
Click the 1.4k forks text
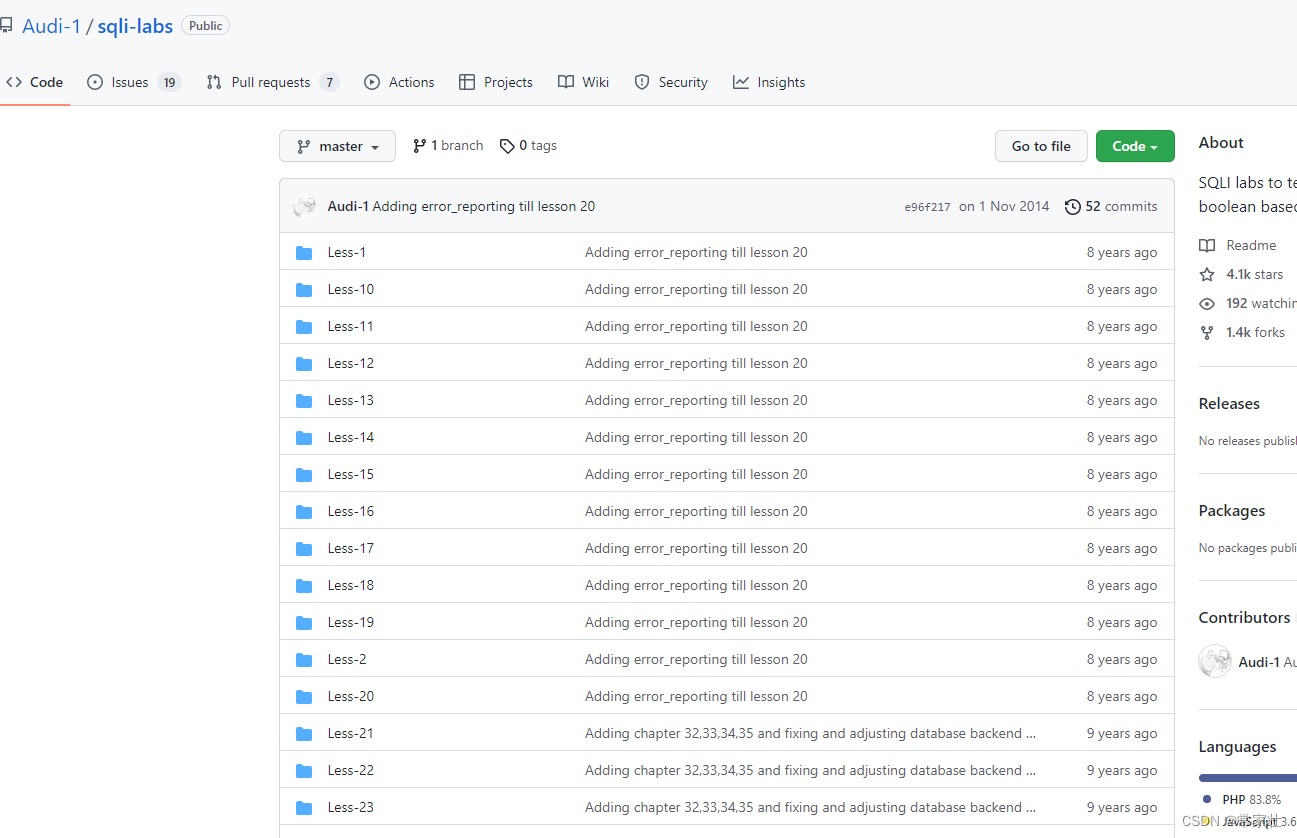tap(1255, 332)
